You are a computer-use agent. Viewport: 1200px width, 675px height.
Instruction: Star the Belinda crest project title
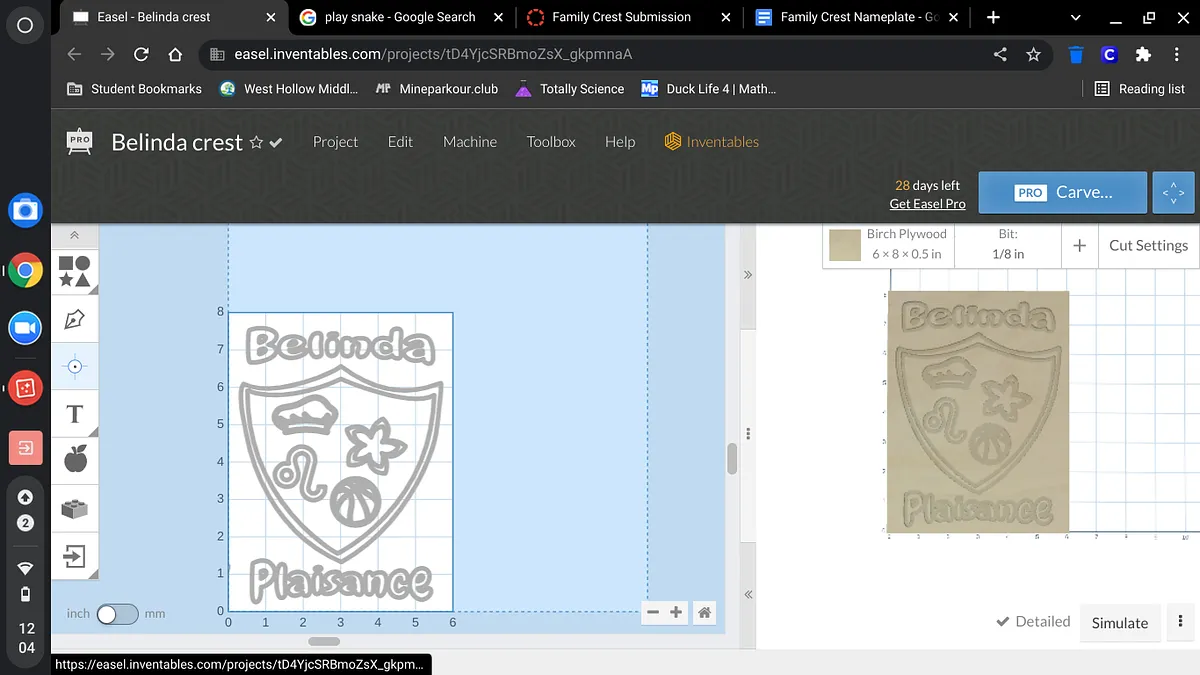tap(256, 143)
